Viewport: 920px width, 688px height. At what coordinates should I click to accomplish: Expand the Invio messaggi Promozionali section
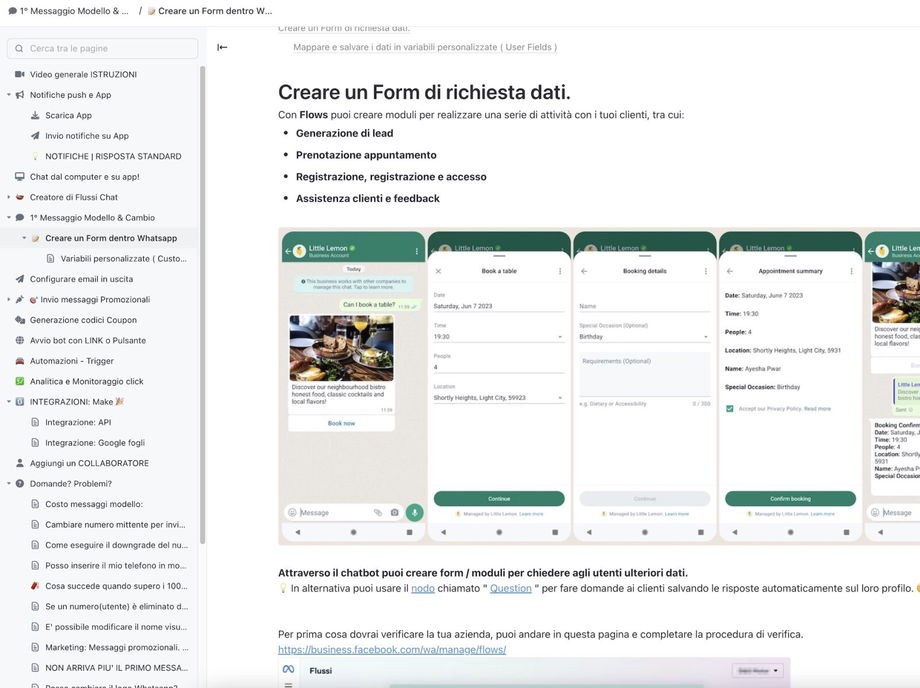[x=9, y=300]
